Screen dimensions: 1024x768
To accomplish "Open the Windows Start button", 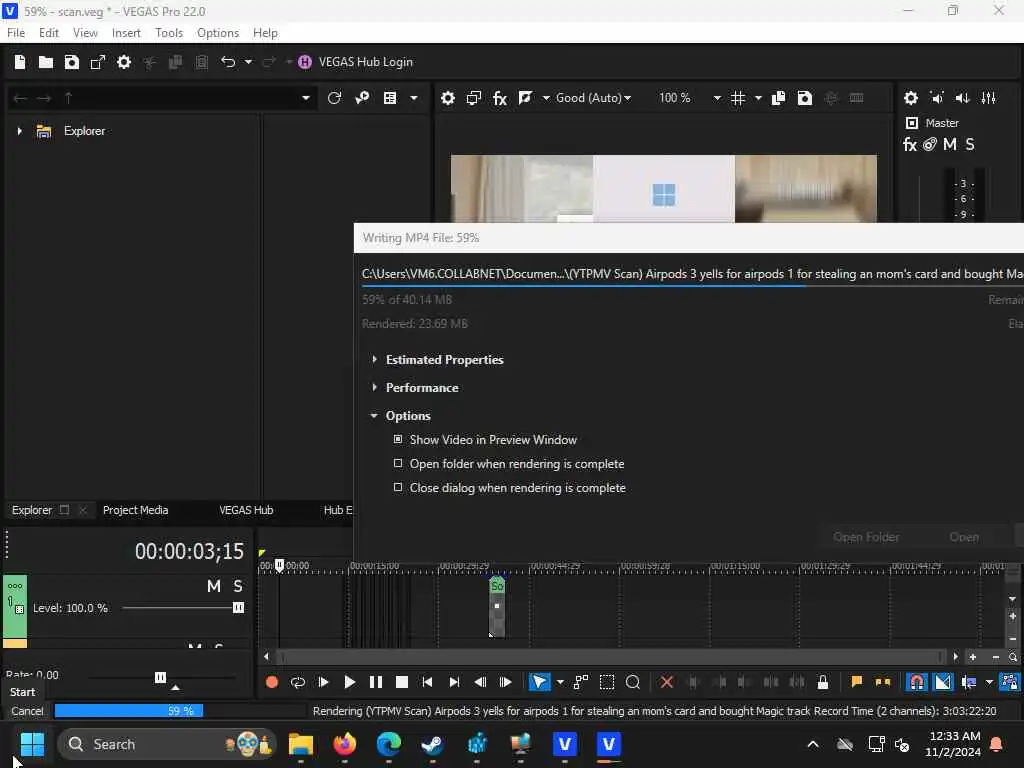I will point(32,744).
